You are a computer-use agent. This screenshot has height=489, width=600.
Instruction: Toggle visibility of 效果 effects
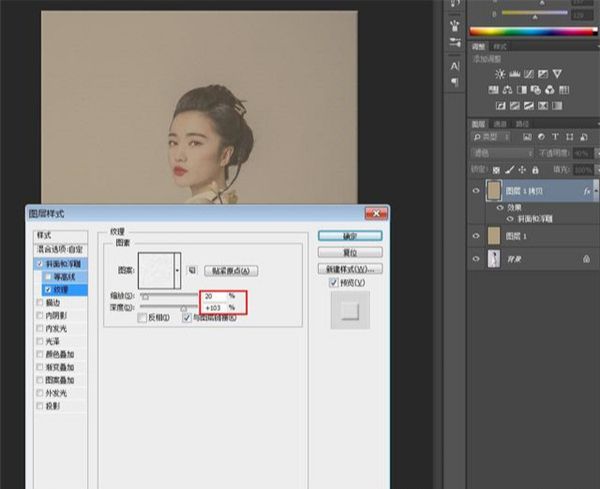[x=500, y=207]
